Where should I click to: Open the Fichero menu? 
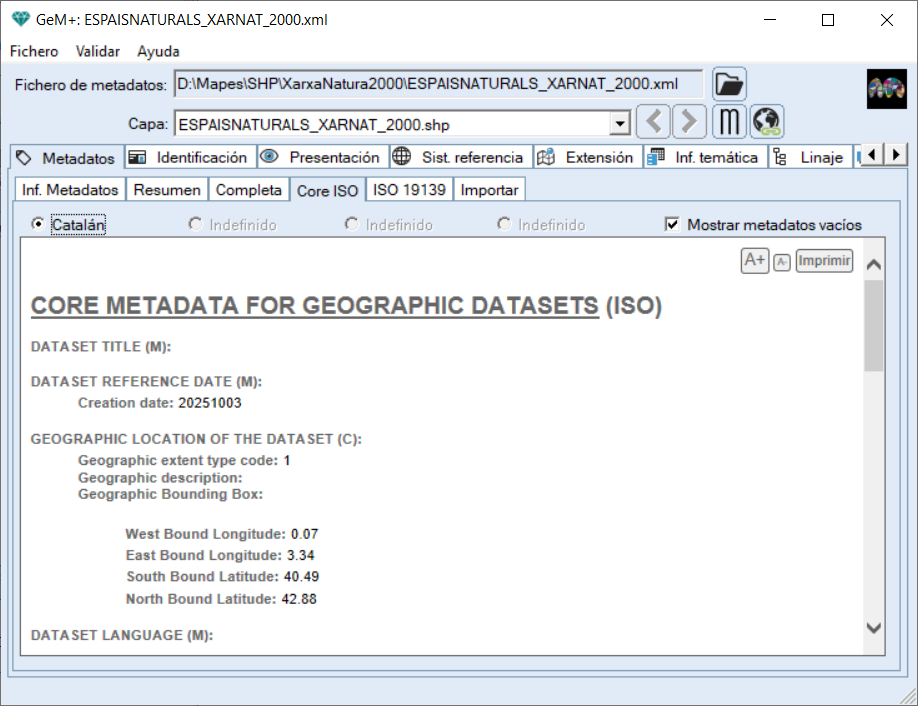click(34, 51)
